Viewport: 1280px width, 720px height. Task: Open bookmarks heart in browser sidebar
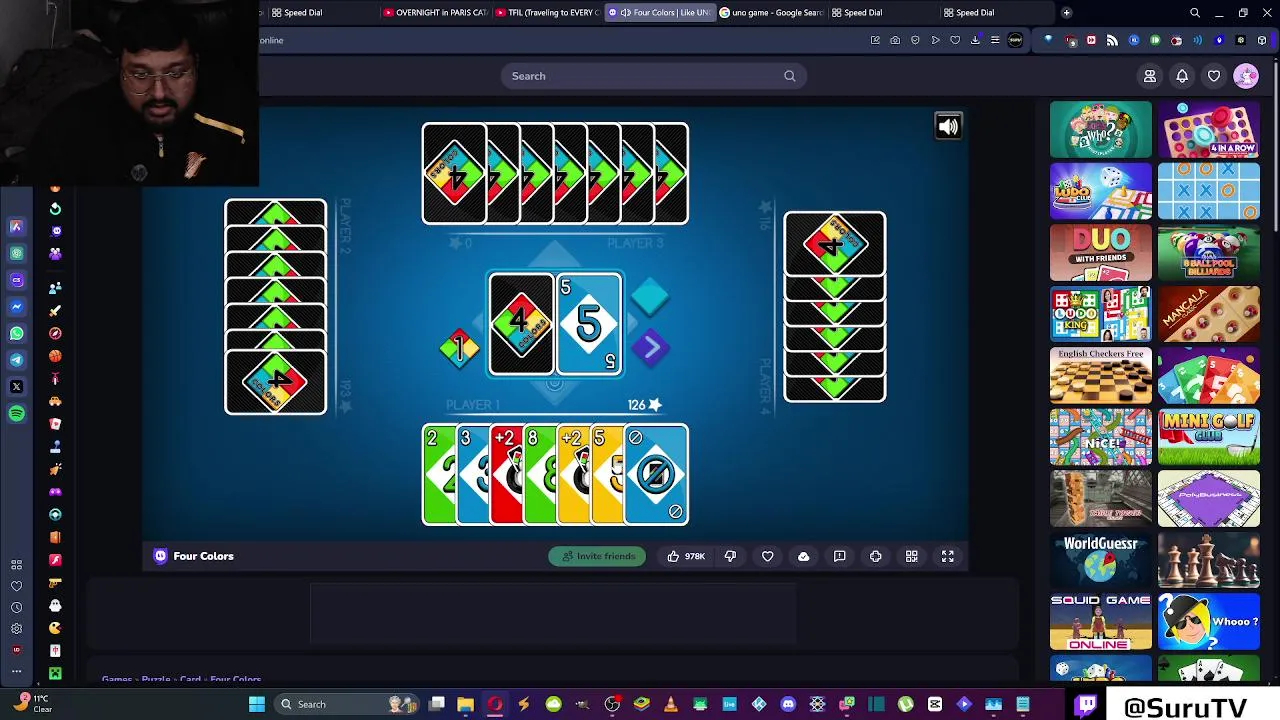16,586
